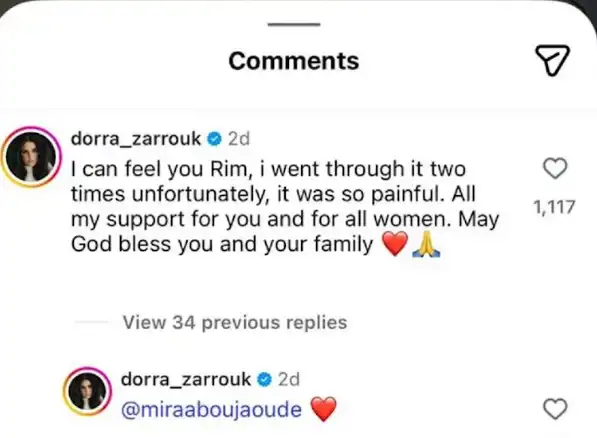The image size is (597, 438).
Task: Open dorra_zarrouk profile from reply username
Action: [186, 379]
